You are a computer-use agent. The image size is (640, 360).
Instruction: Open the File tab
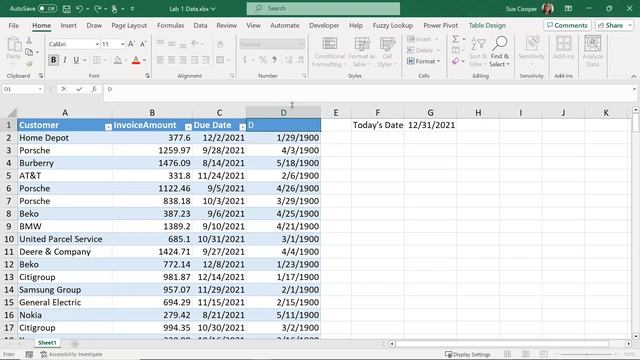click(13, 25)
